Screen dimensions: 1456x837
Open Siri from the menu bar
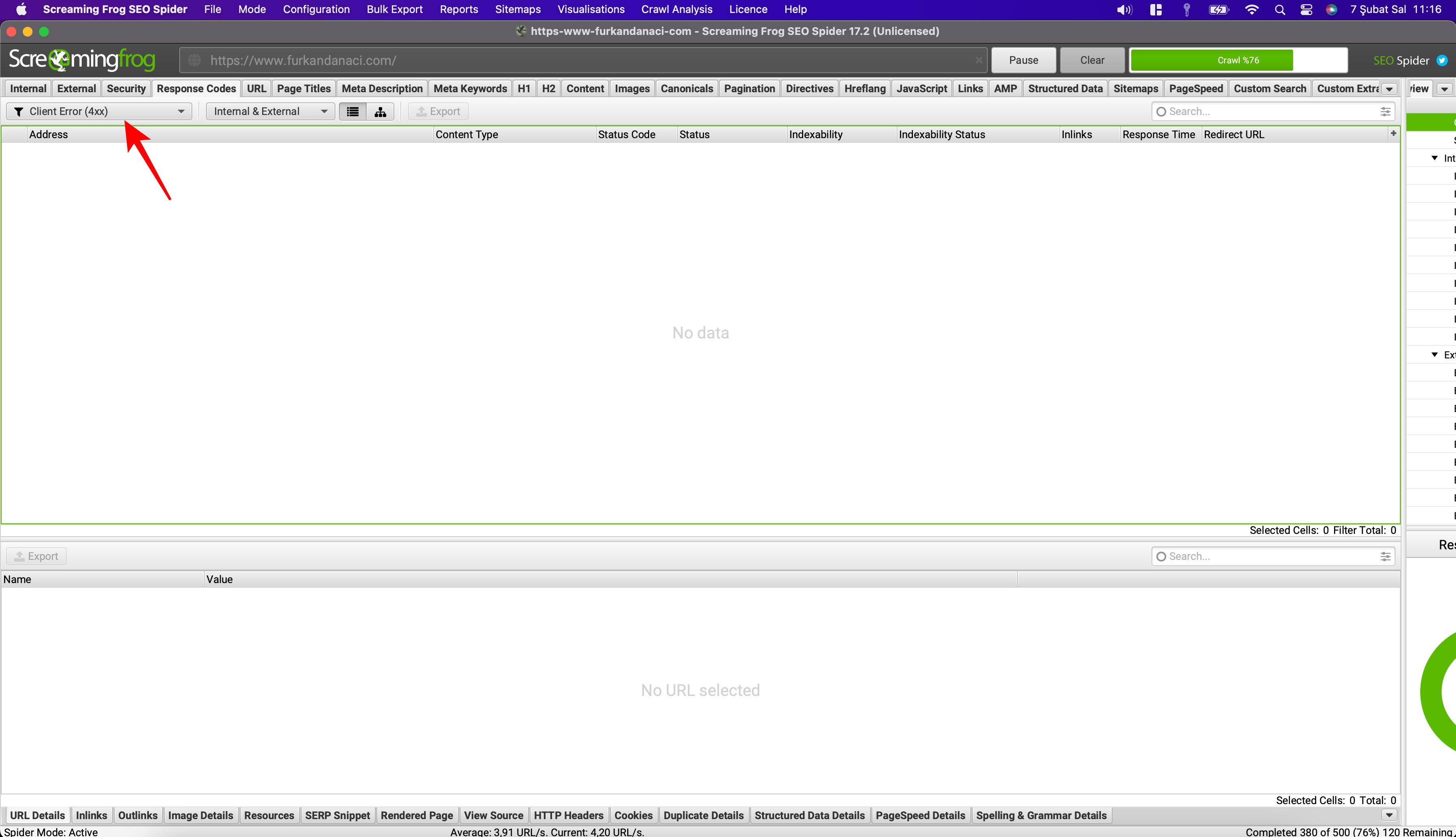1331,9
